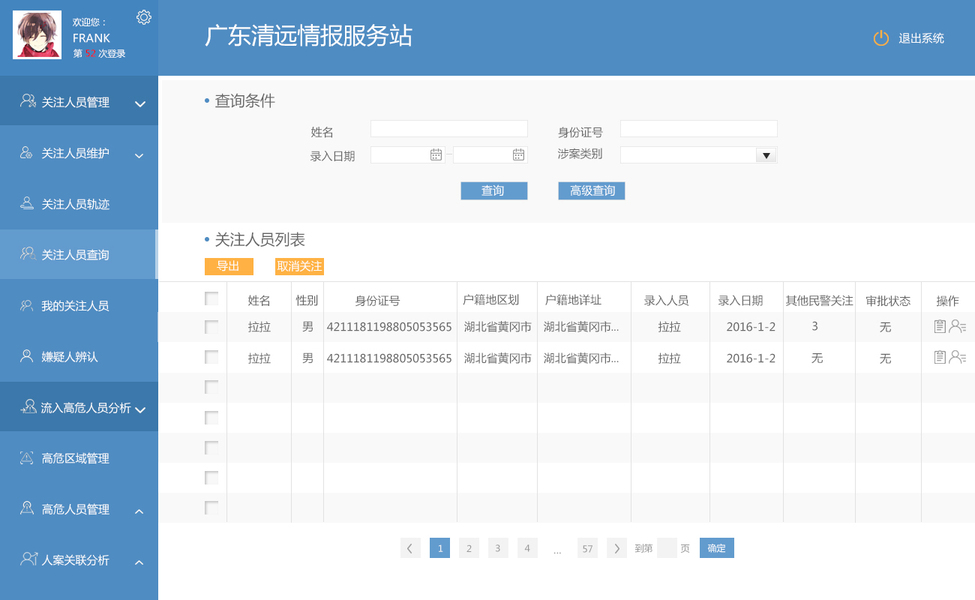Open end date calendar picker icon
The width and height of the screenshot is (975, 600).
pyautogui.click(x=519, y=155)
